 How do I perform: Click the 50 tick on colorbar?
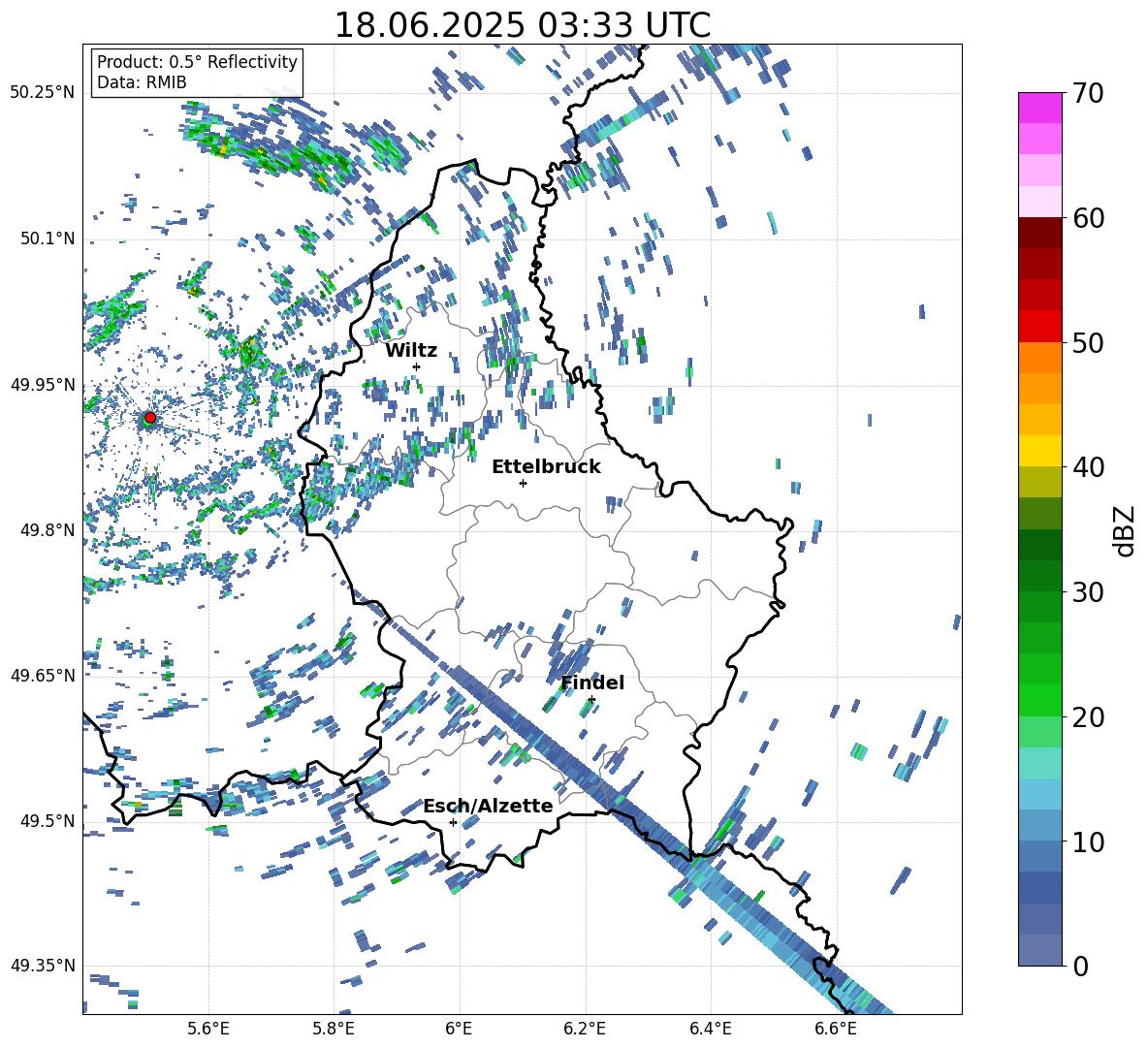1089,343
